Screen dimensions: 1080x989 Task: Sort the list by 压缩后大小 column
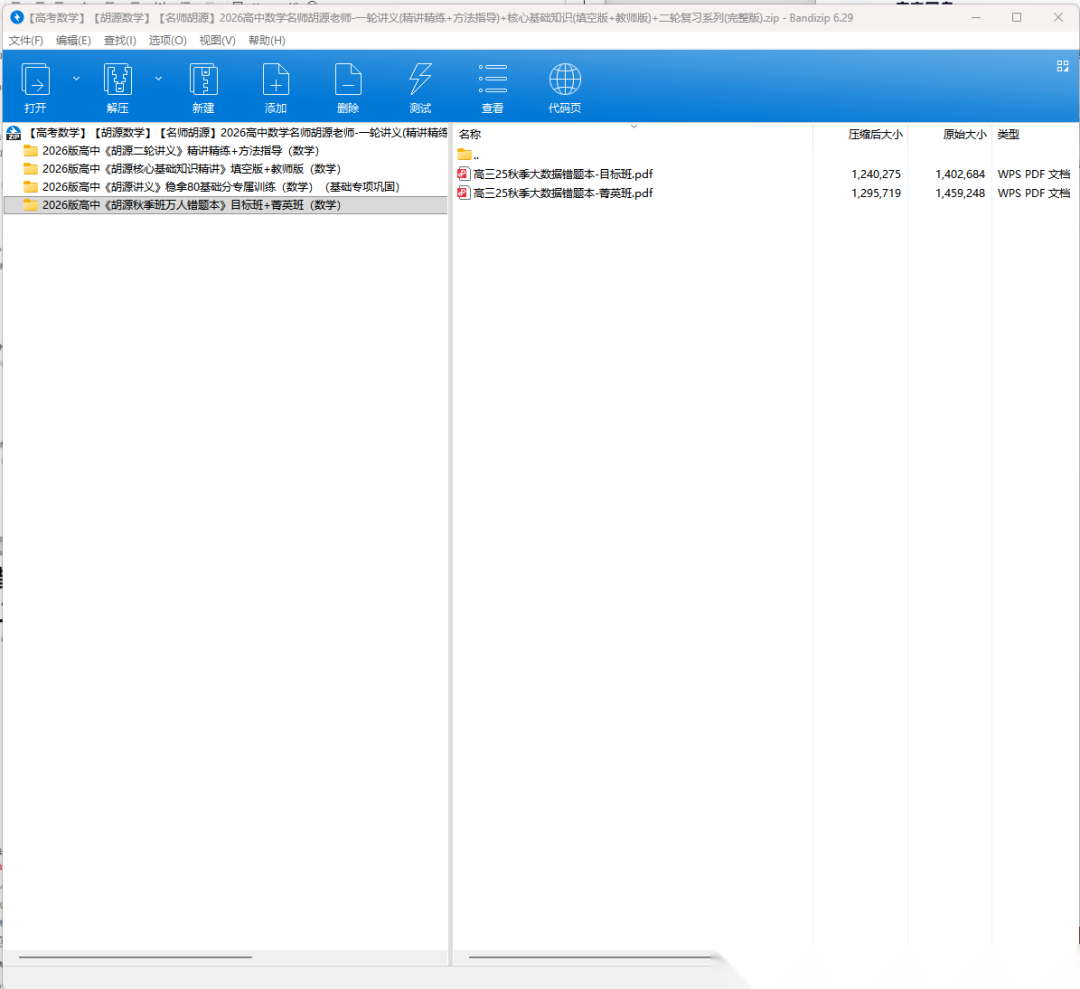tap(874, 134)
